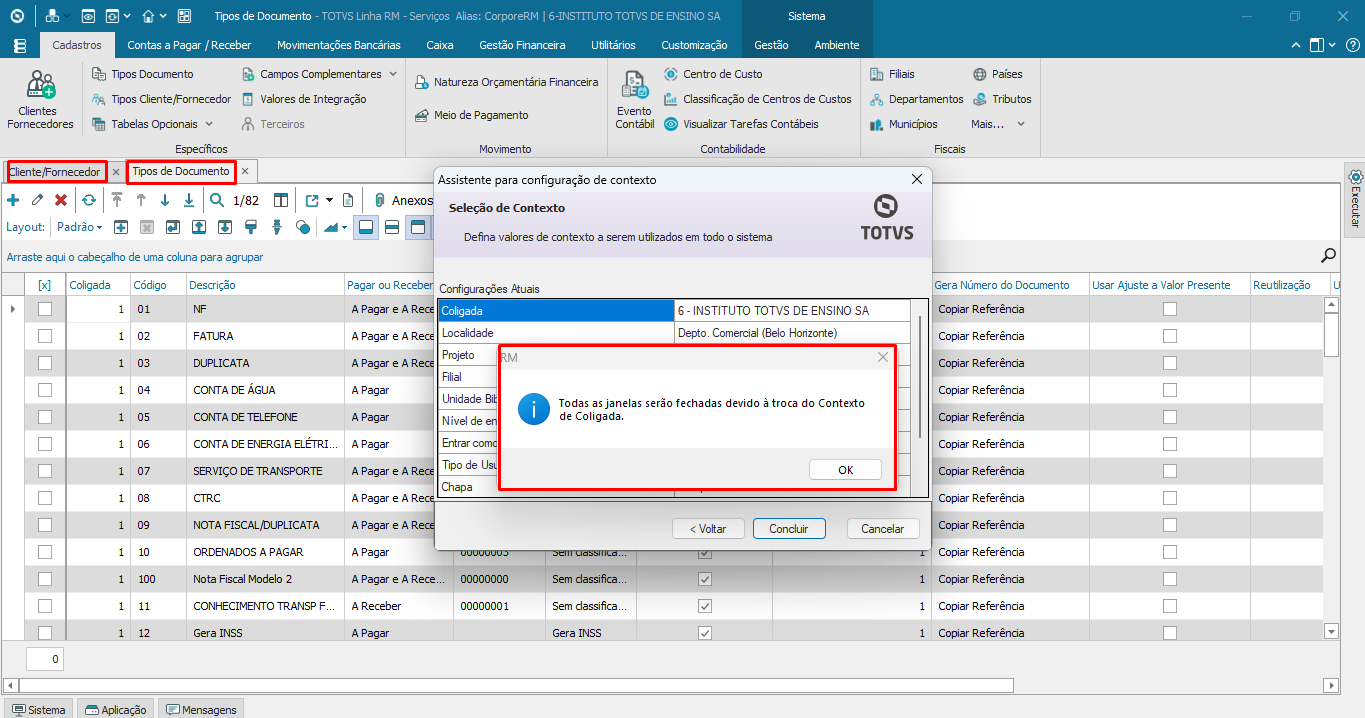Toggle Usar Ajuste a Valor Presente for CONTA DE TELEFONE
Viewport: 1365px width, 718px height.
tap(1170, 417)
